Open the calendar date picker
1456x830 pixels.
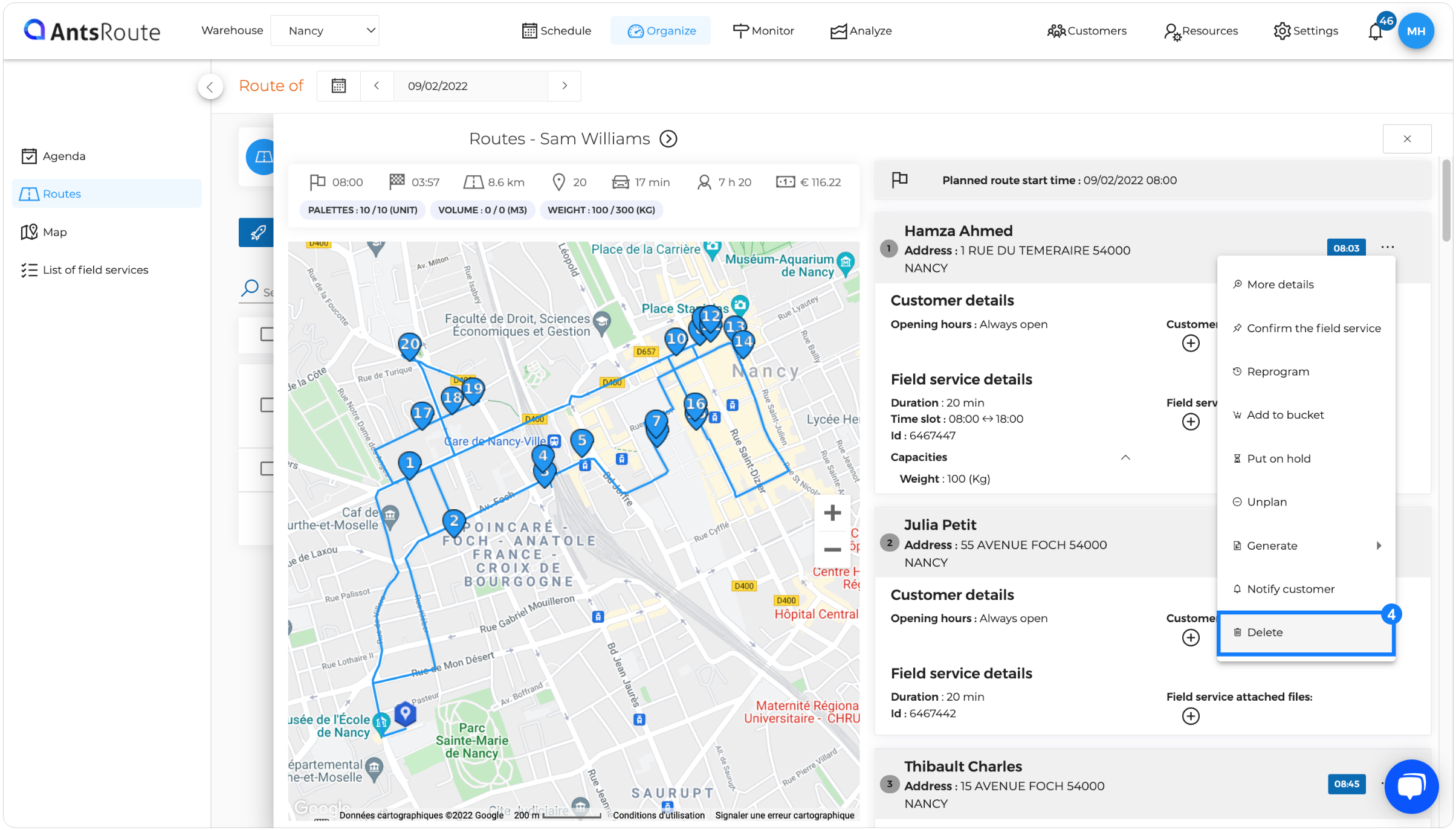(x=338, y=86)
